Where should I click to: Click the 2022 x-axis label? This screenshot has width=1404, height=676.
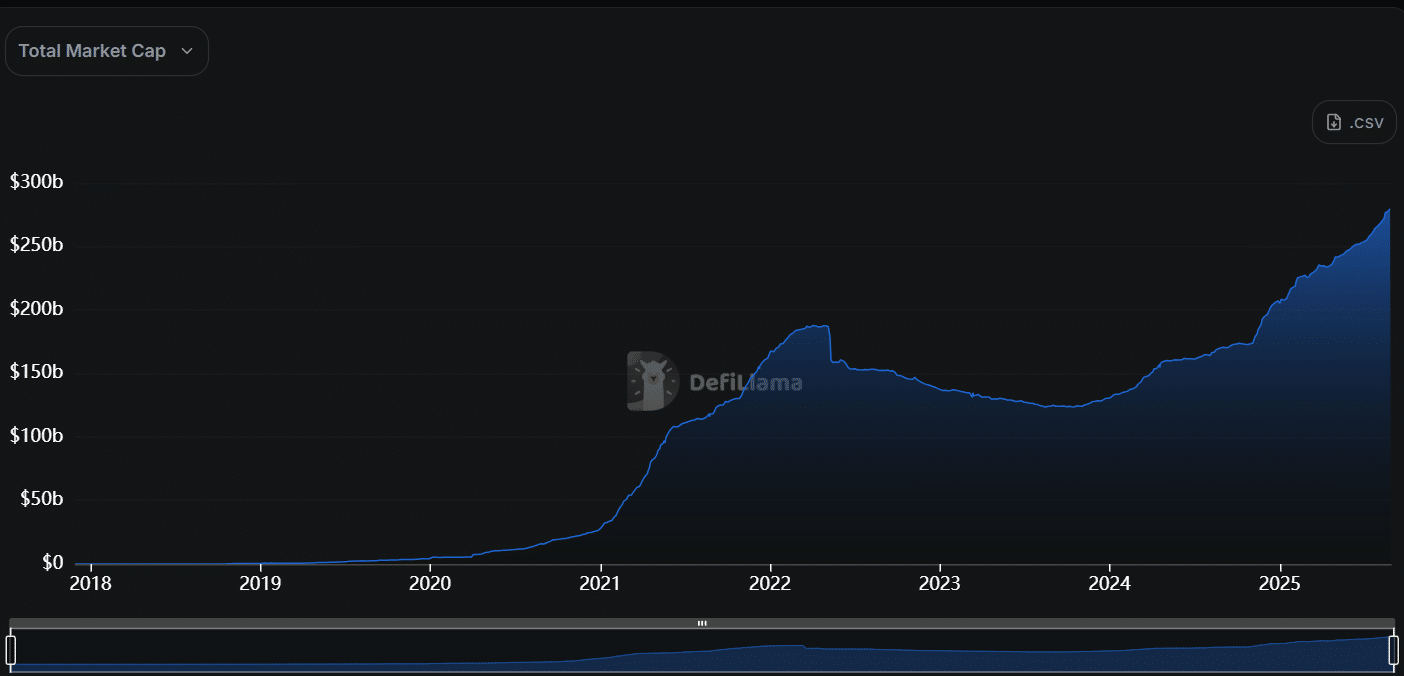coord(770,583)
